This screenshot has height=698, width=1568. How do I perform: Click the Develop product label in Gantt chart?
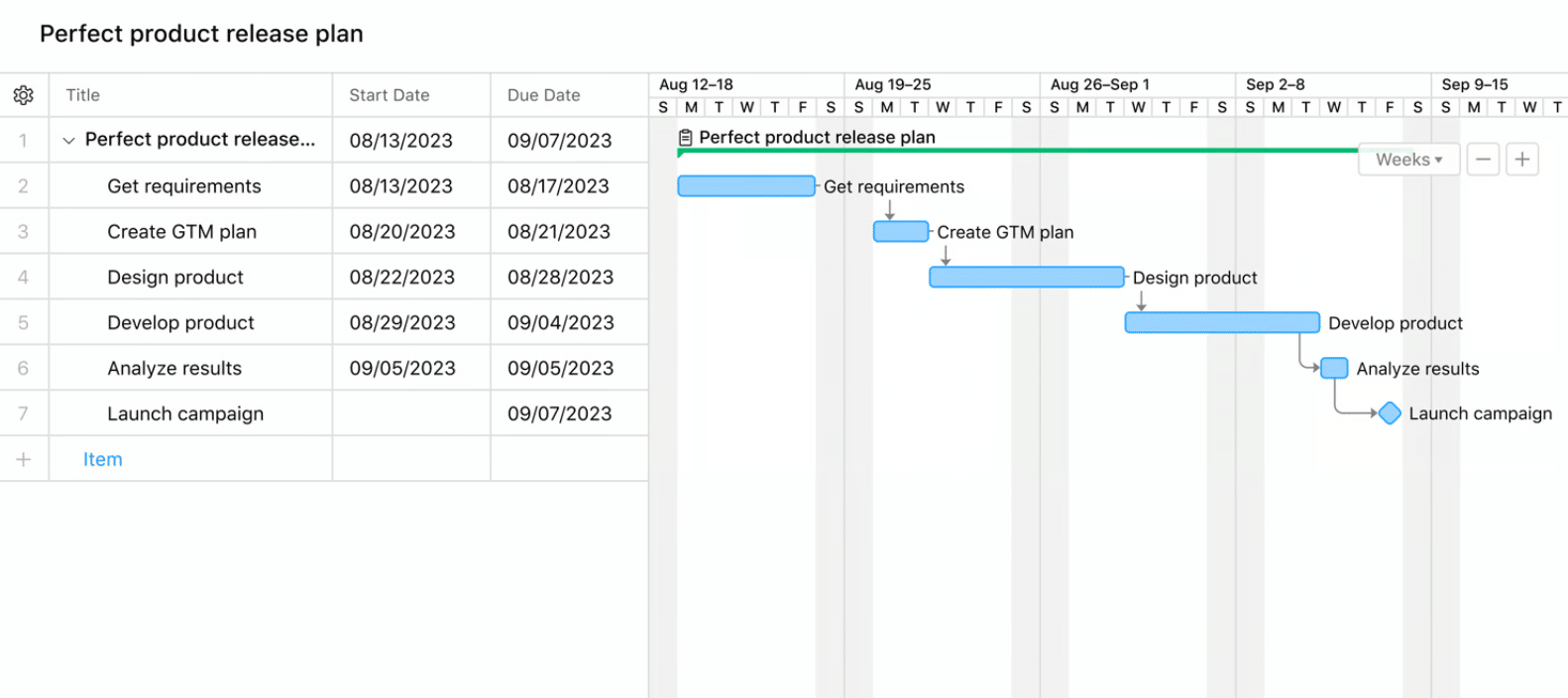click(x=1396, y=323)
